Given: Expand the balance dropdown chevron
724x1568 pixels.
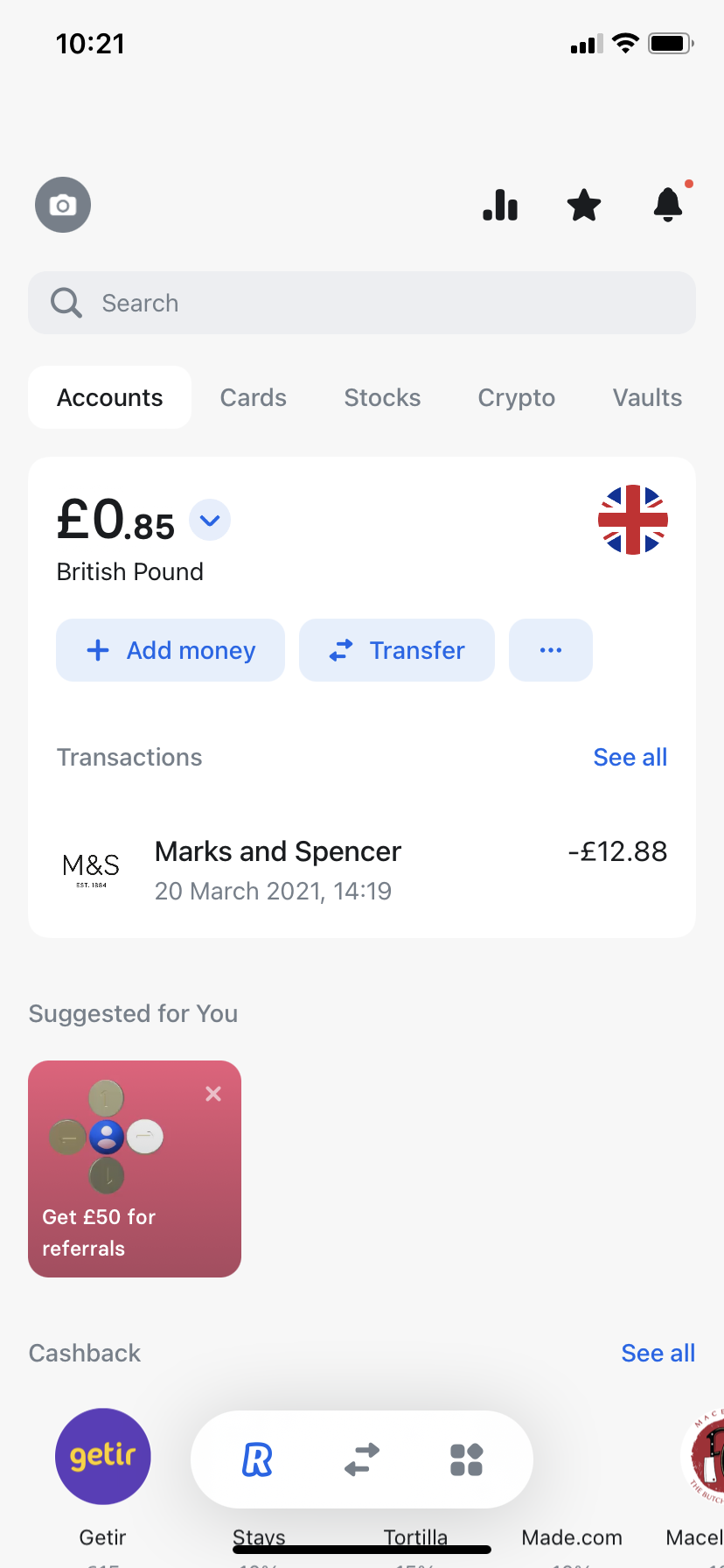Looking at the screenshot, I should (210, 521).
